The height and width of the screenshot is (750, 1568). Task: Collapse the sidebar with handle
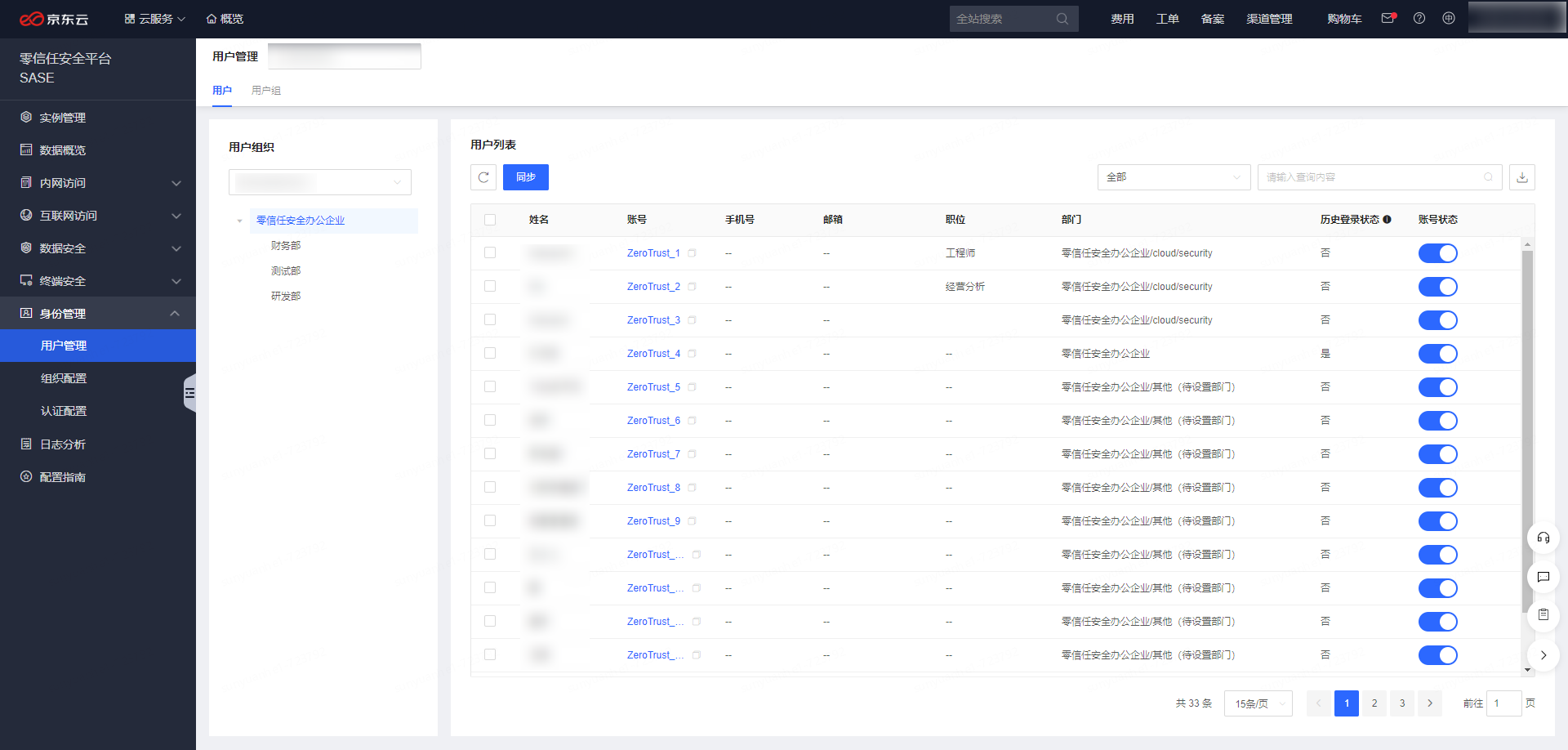coord(190,393)
